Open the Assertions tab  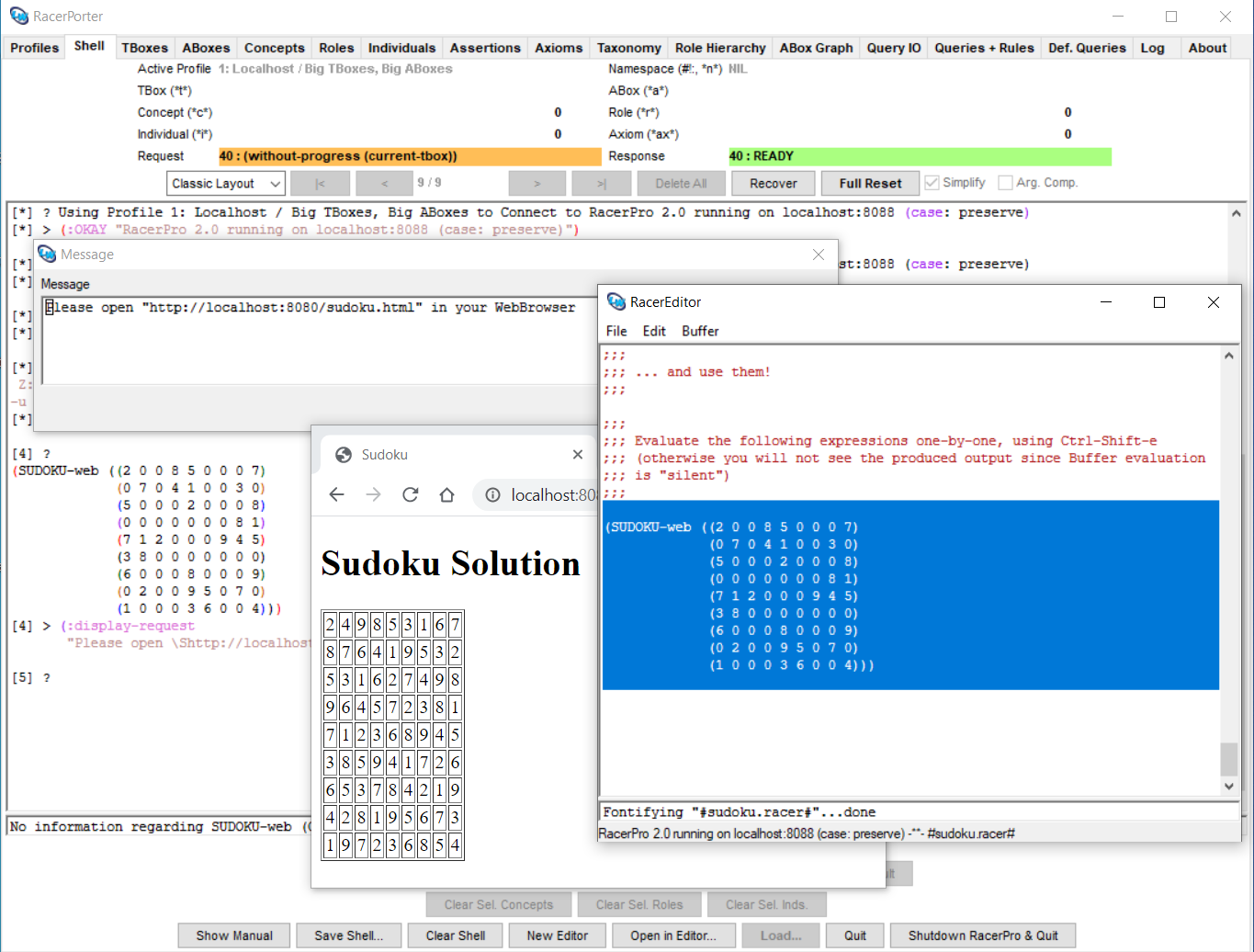[x=485, y=48]
